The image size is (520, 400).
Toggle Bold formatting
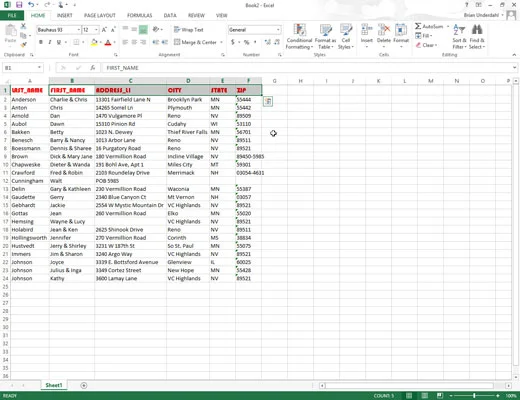(41, 42)
